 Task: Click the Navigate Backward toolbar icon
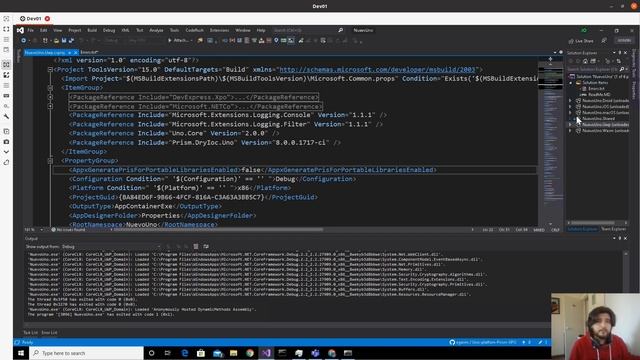click(x=24, y=40)
